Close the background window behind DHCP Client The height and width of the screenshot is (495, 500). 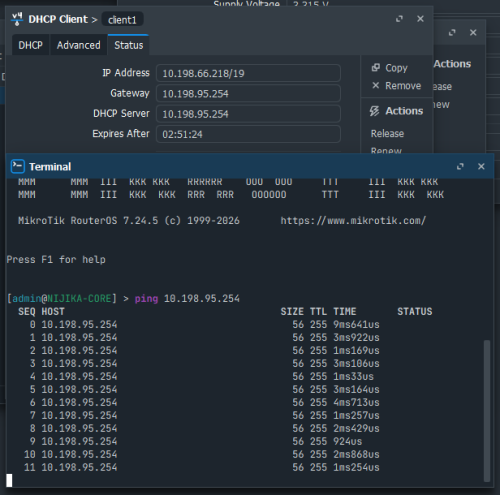[x=473, y=33]
